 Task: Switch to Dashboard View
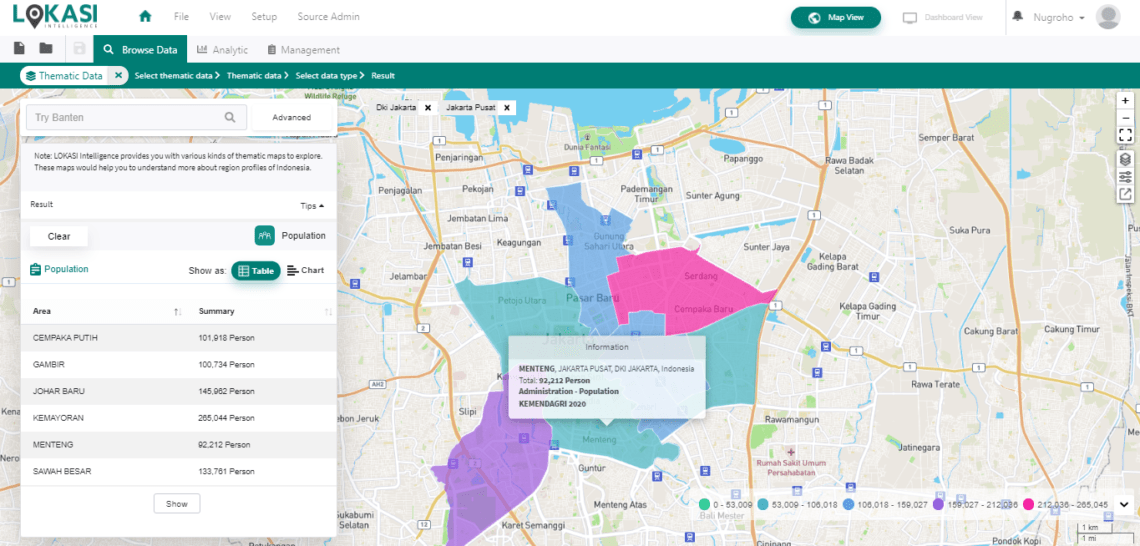[942, 18]
